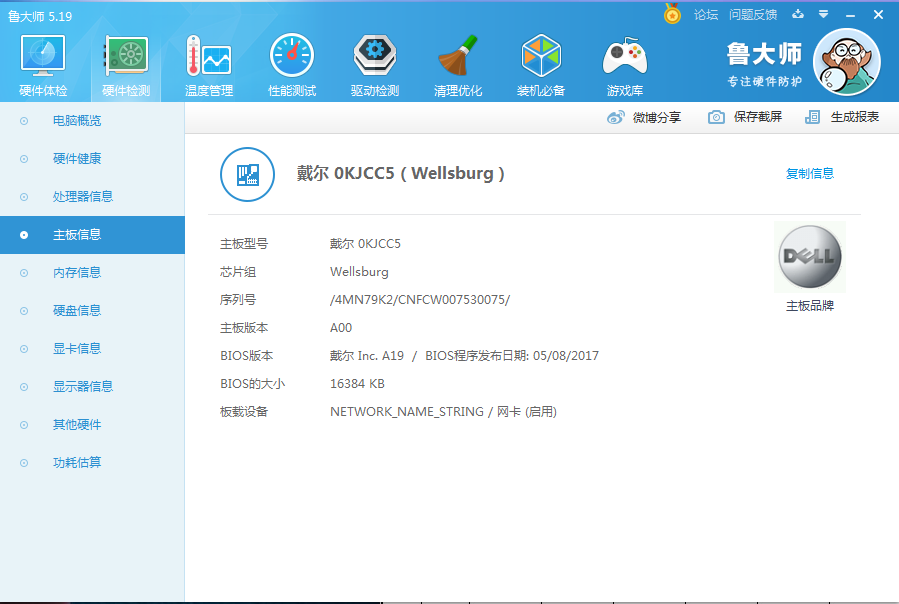
Task: Share via 微博分享
Action: click(656, 118)
